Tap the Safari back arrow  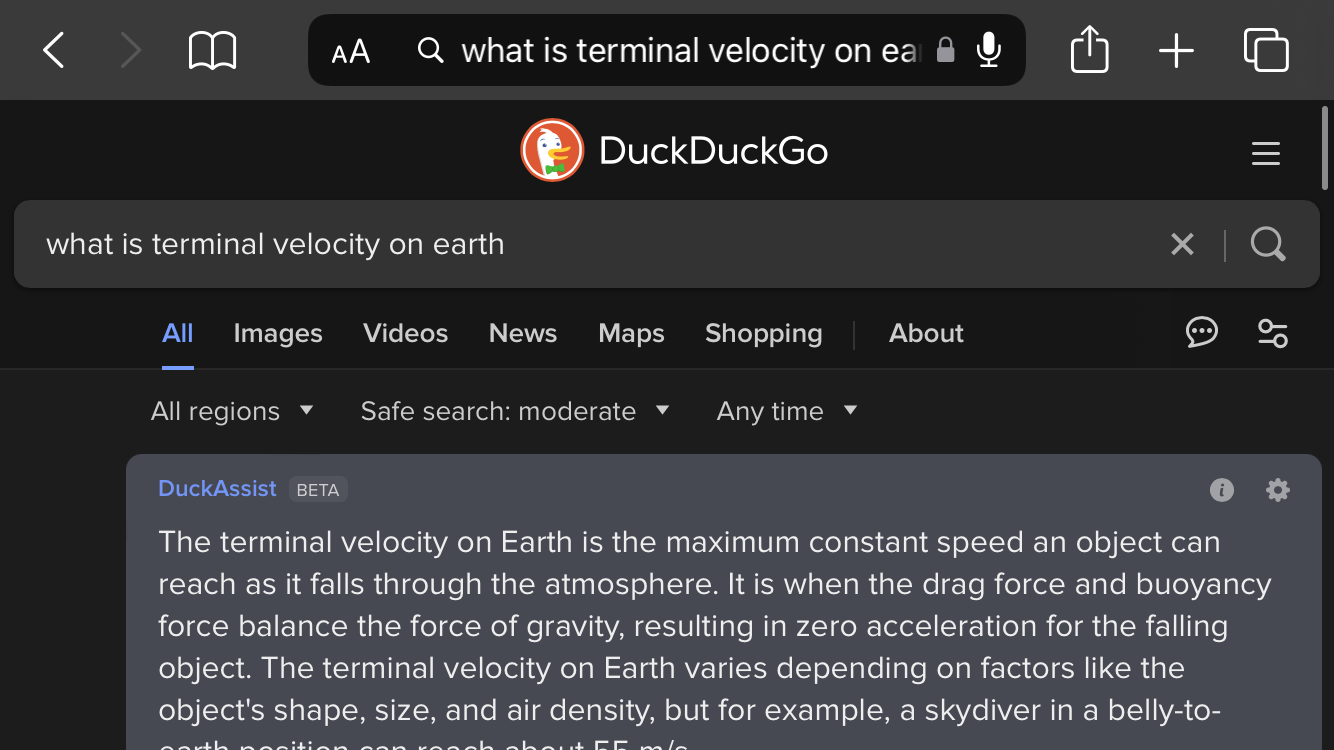(54, 50)
